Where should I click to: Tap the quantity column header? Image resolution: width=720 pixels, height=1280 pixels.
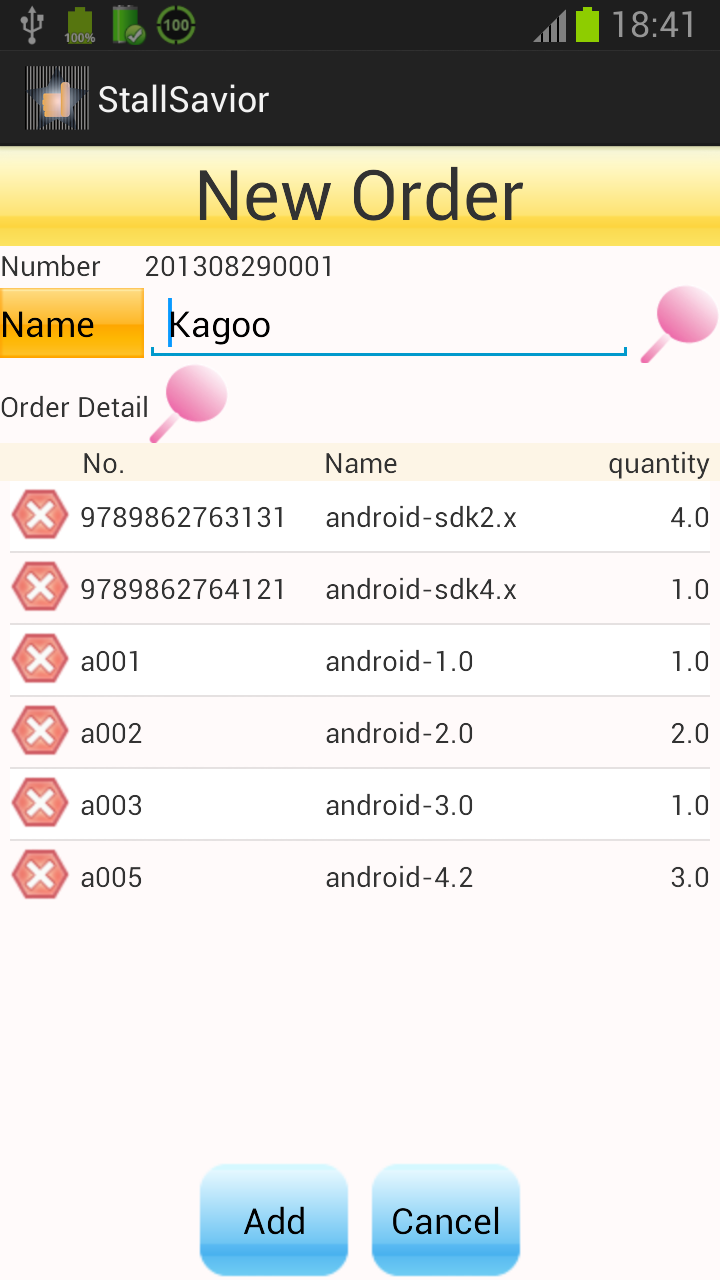click(x=659, y=464)
